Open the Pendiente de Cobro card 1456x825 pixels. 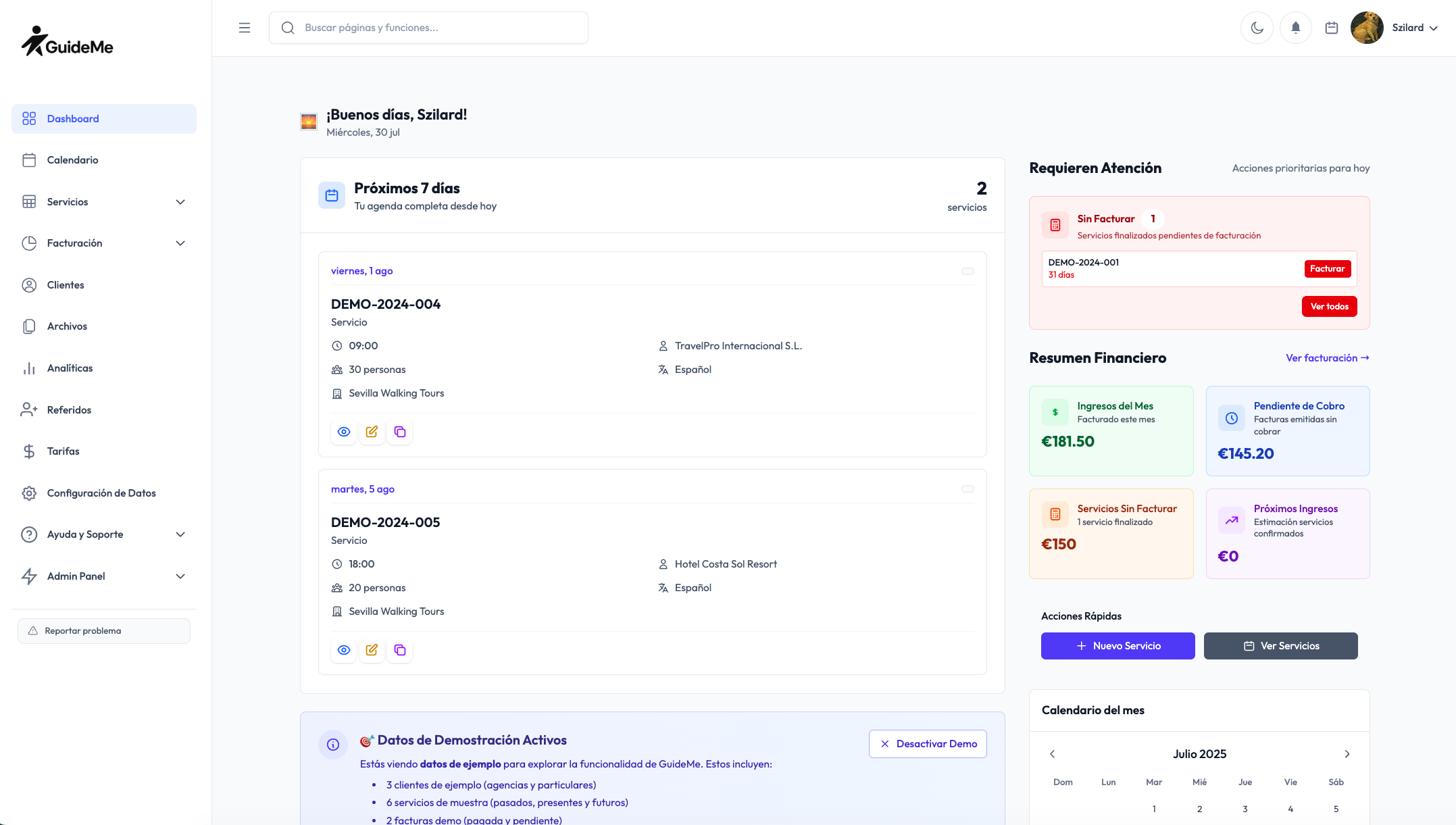click(1288, 431)
